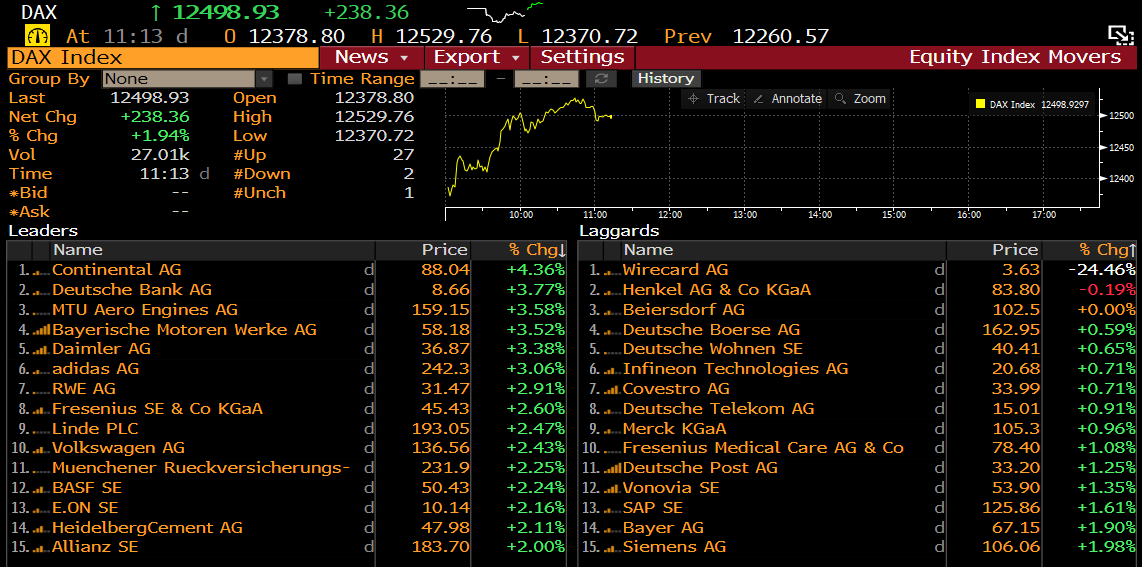Open the Group By dropdown
1142x567 pixels.
(264, 79)
